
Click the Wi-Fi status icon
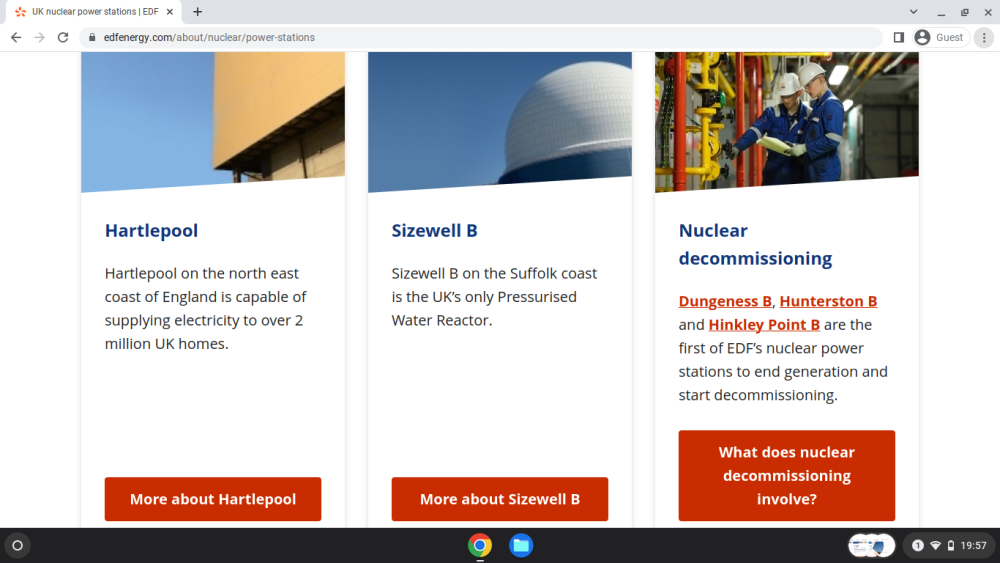(936, 545)
